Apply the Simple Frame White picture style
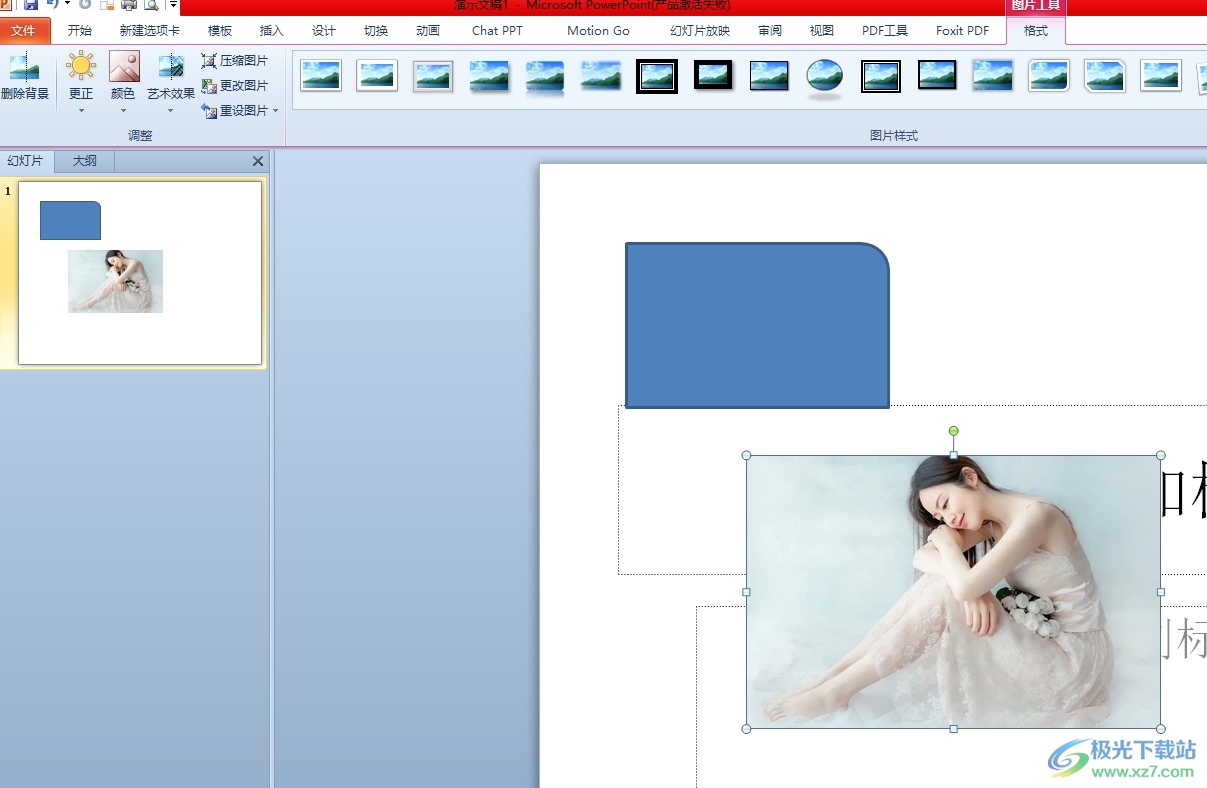Image resolution: width=1207 pixels, height=788 pixels. (321, 75)
